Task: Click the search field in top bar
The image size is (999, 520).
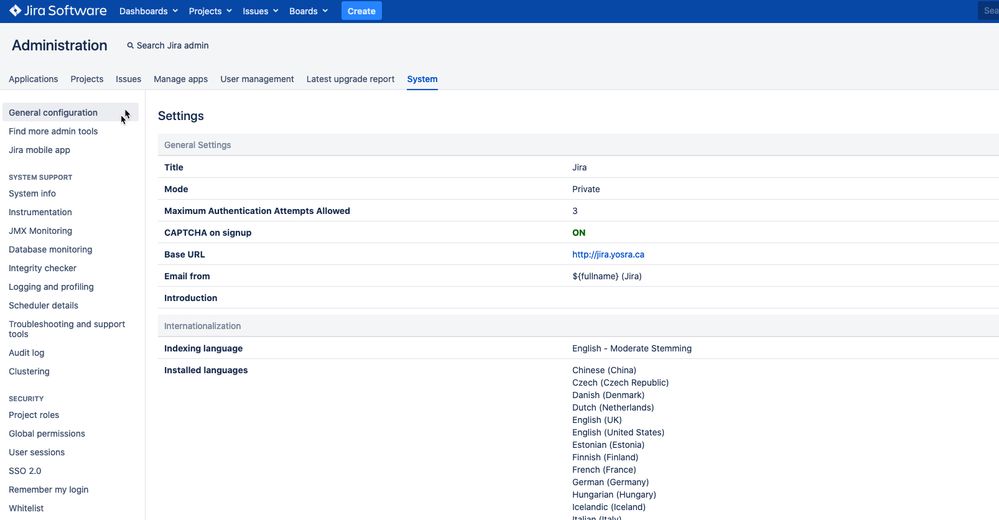Action: [x=988, y=11]
